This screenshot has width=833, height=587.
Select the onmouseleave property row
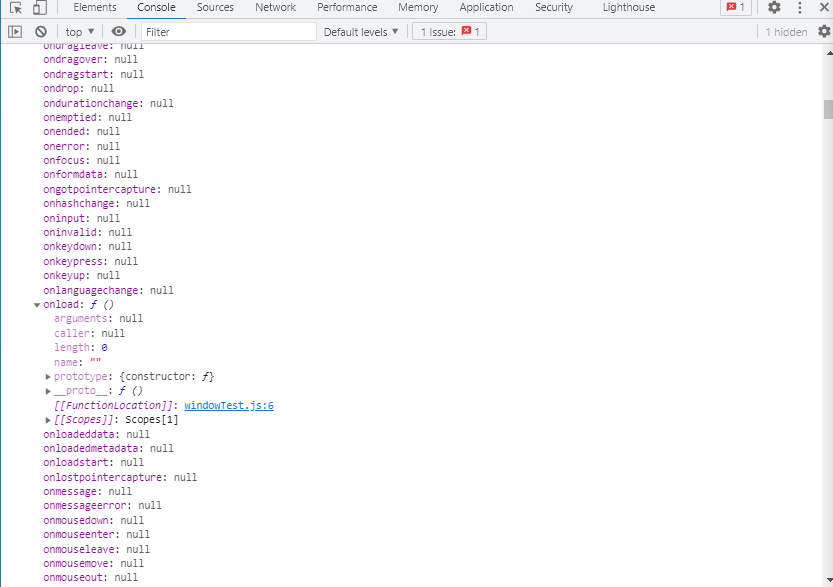pyautogui.click(x=97, y=549)
